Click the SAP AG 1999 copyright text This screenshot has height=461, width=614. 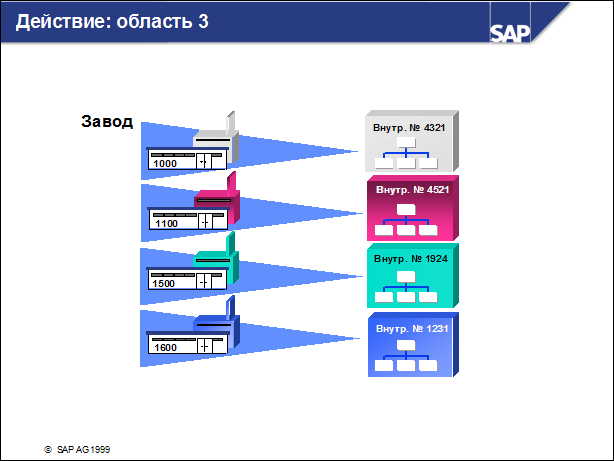click(x=77, y=450)
